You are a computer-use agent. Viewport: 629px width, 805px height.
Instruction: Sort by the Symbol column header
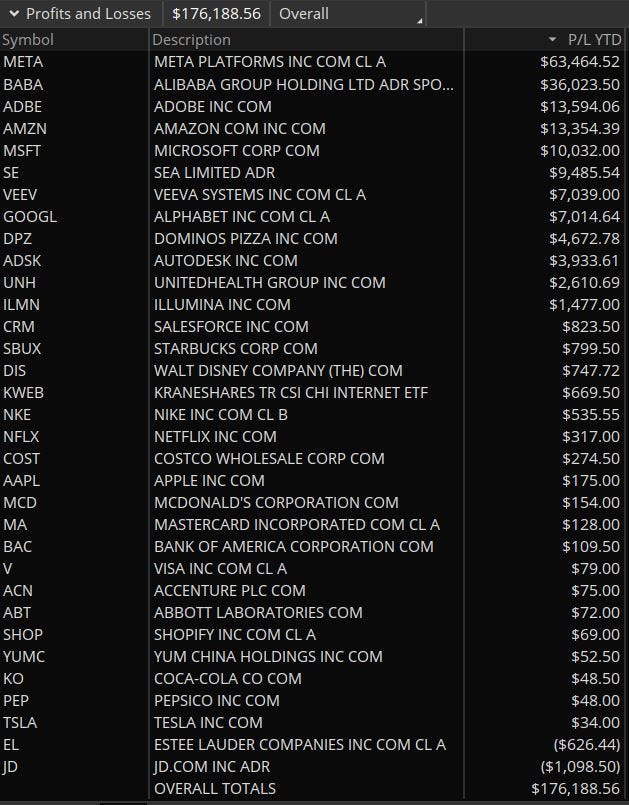(x=28, y=40)
